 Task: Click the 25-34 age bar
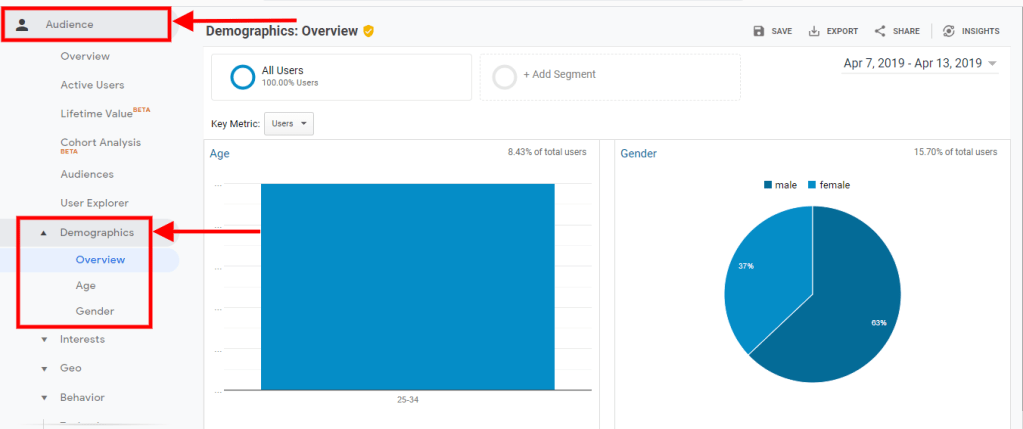tap(407, 286)
